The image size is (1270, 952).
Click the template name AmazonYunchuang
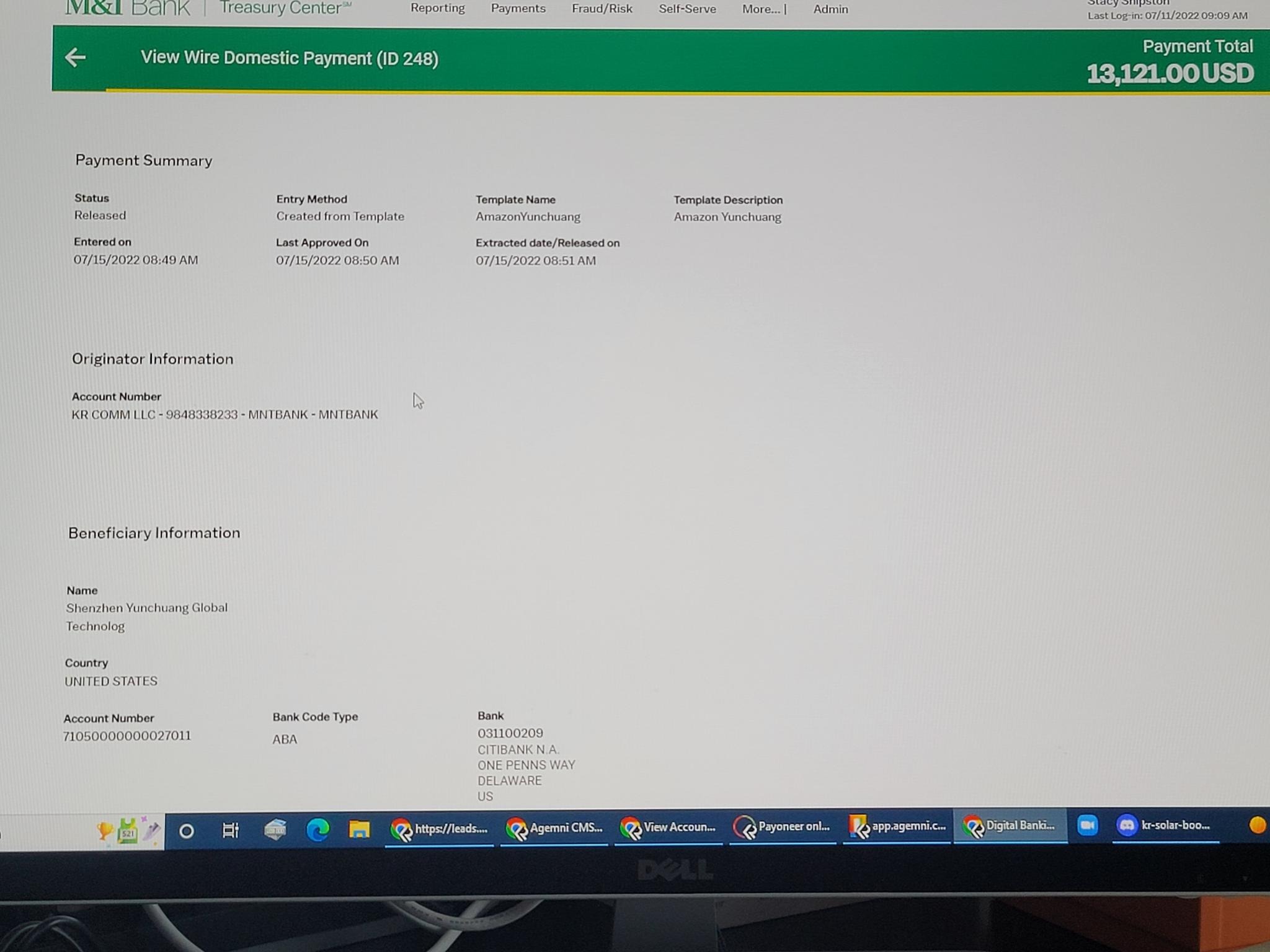[528, 217]
